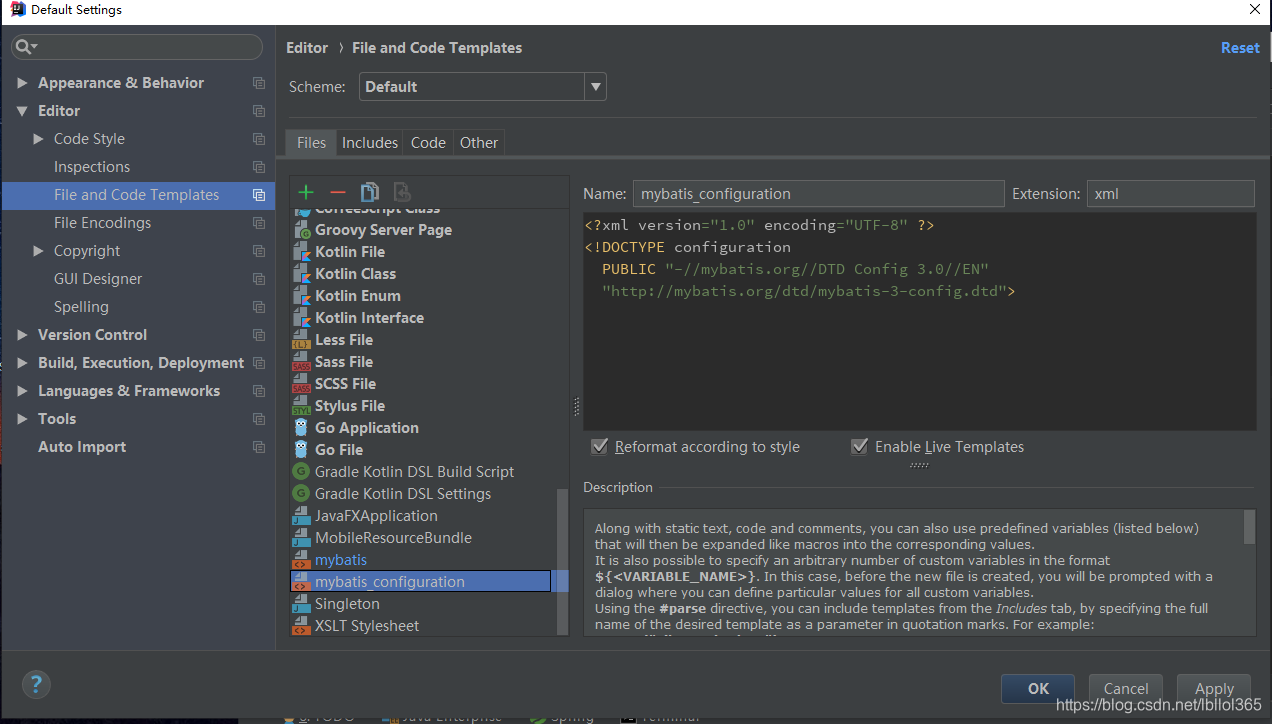1272x724 pixels.
Task: Click the Extension field containing xml
Action: pos(1171,194)
